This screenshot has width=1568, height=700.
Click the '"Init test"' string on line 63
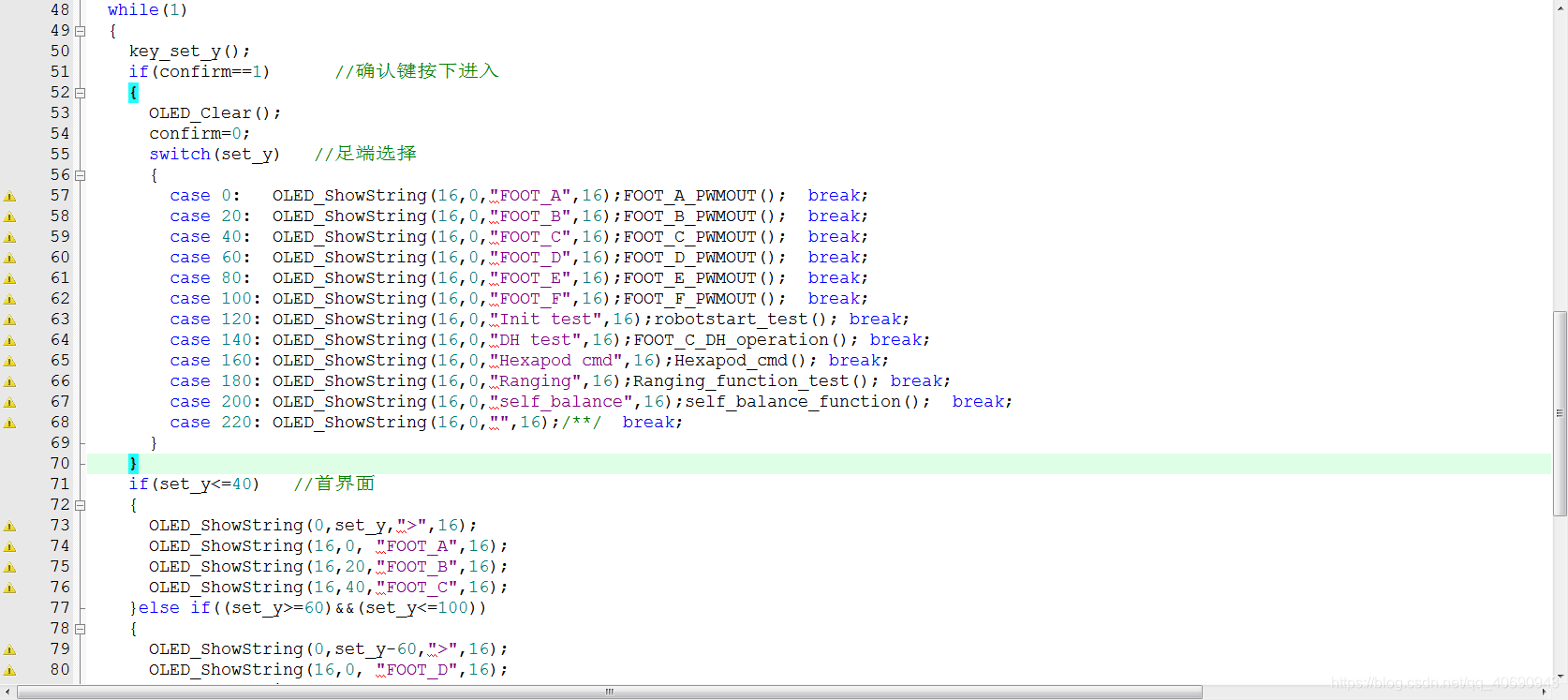[x=545, y=320]
